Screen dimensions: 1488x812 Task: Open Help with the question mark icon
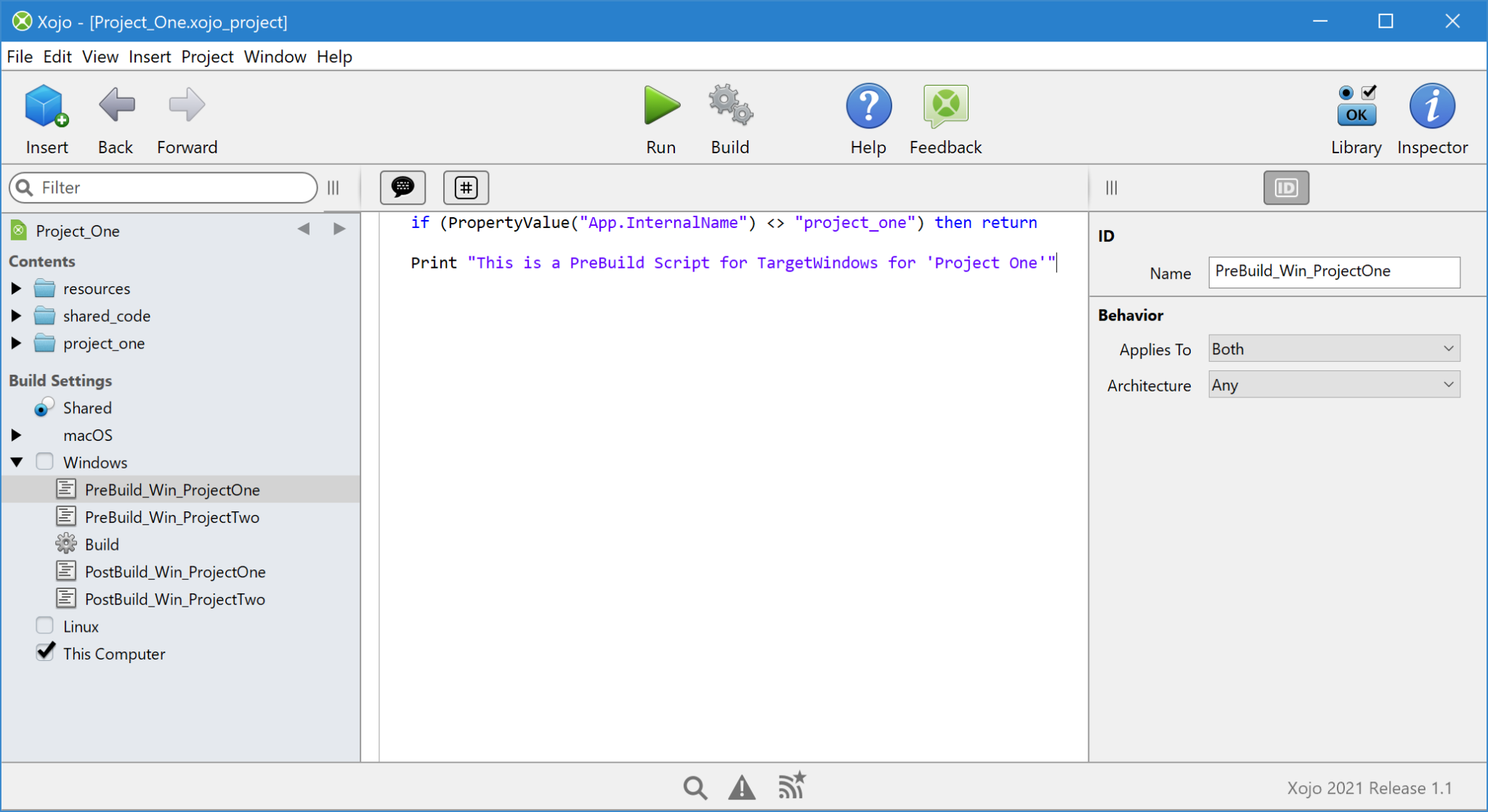(x=868, y=106)
